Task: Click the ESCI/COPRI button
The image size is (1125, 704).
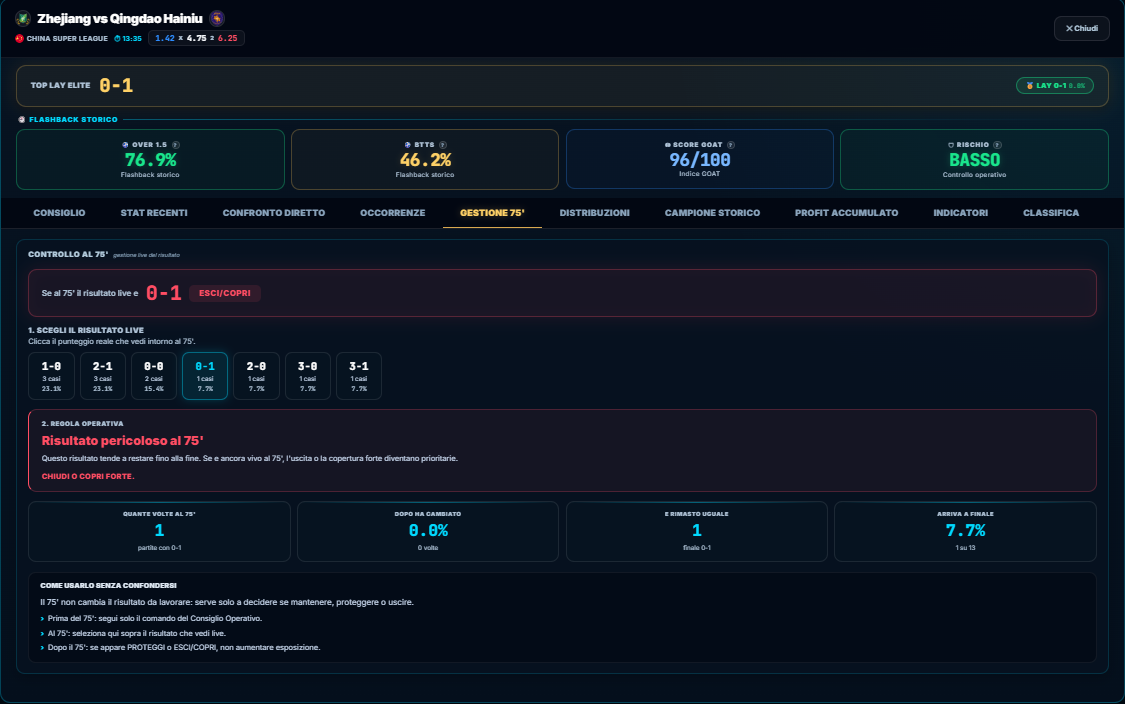Action: click(x=225, y=293)
